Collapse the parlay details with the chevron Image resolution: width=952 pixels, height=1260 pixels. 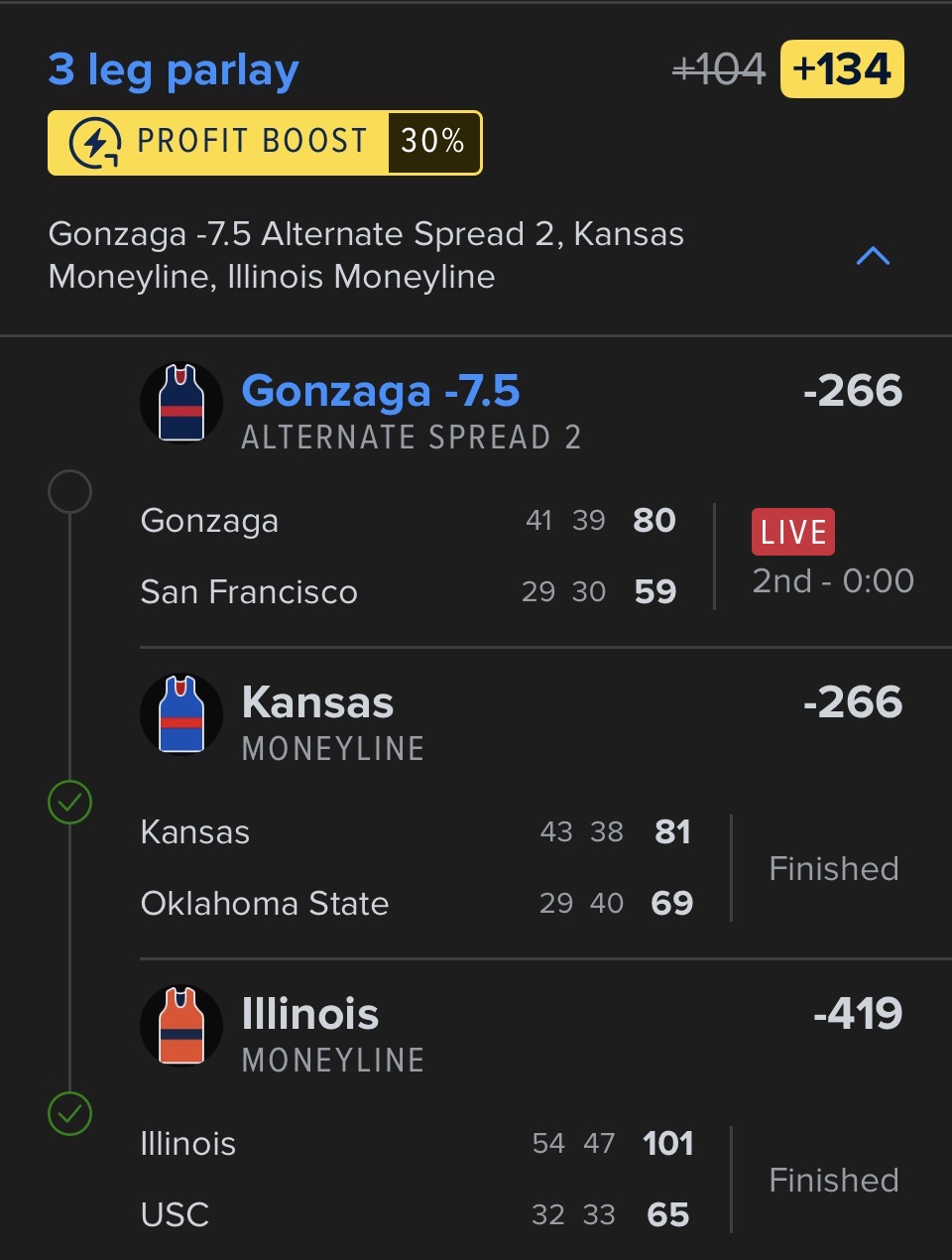click(873, 256)
